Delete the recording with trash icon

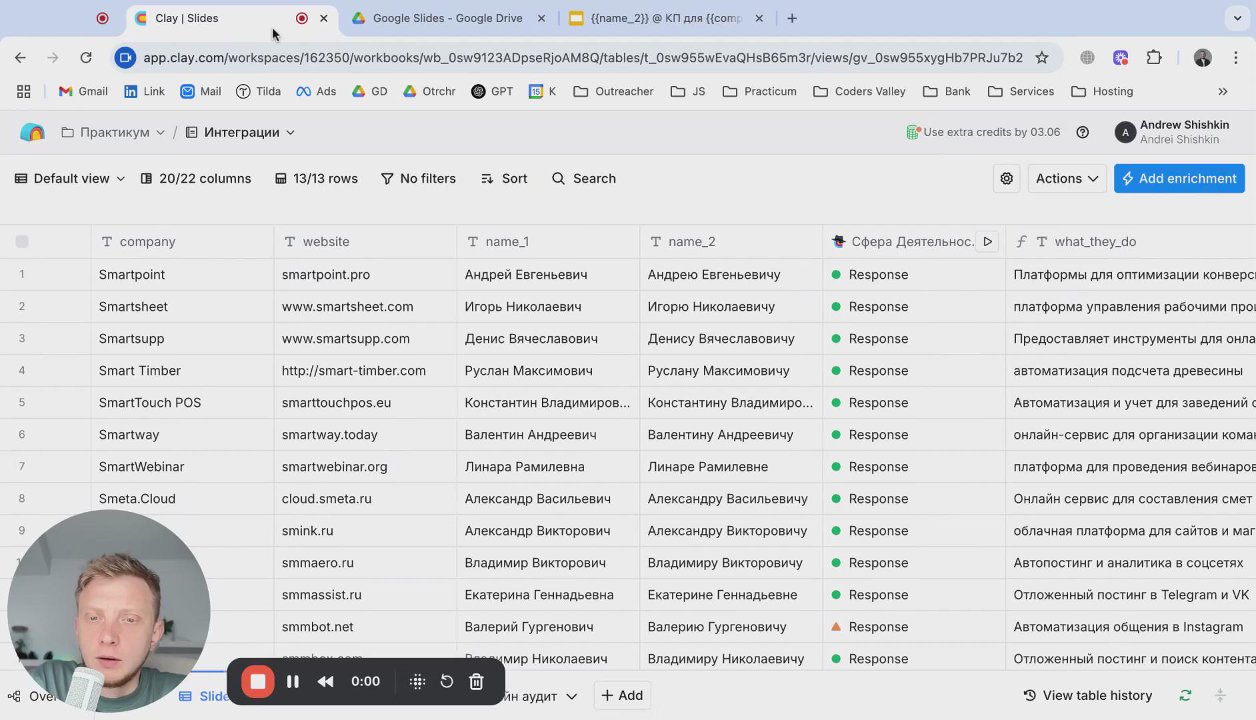[476, 681]
